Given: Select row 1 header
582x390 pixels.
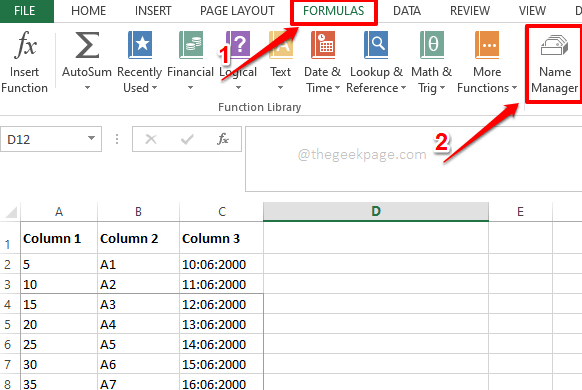Looking at the screenshot, I should click(10, 238).
